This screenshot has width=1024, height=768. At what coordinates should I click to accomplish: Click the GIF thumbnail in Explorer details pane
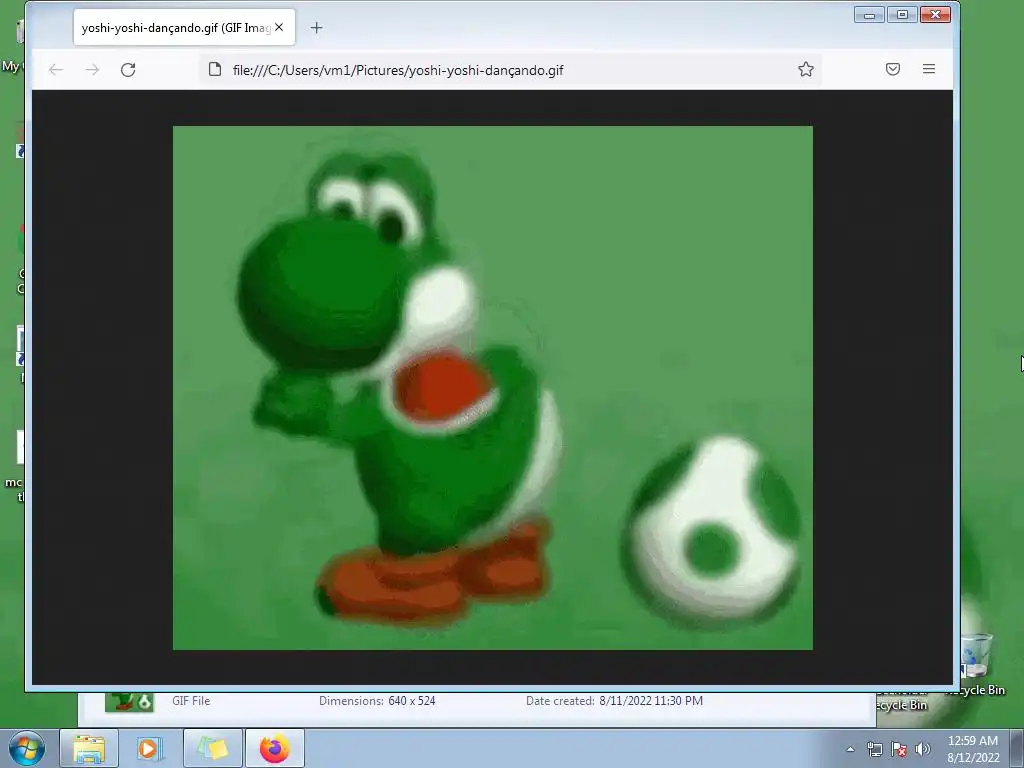point(129,701)
